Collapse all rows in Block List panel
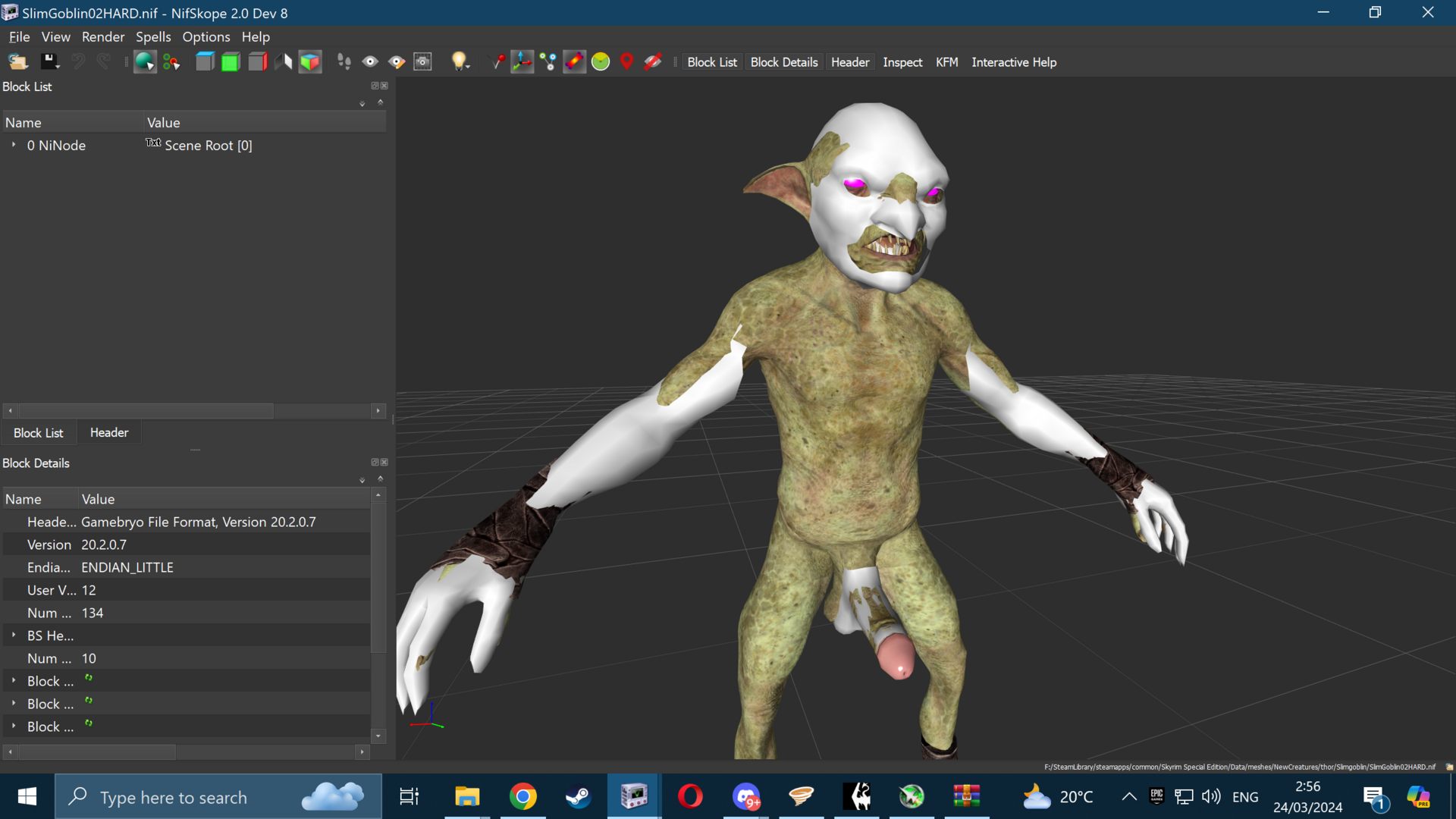This screenshot has width=1456, height=819. tap(381, 102)
